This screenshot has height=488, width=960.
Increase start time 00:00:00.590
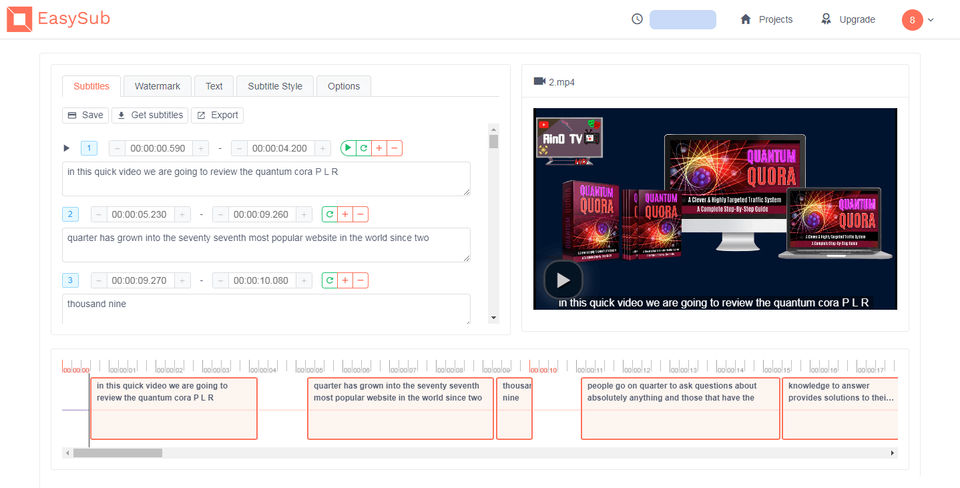(x=200, y=148)
